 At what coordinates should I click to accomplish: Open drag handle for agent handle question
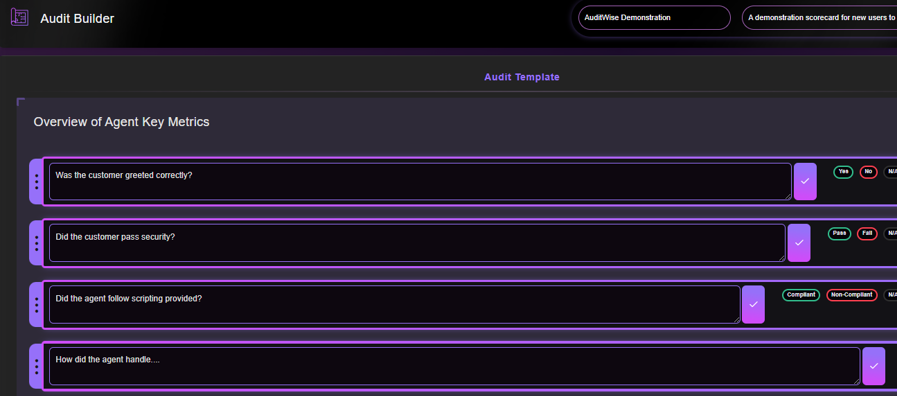click(37, 366)
